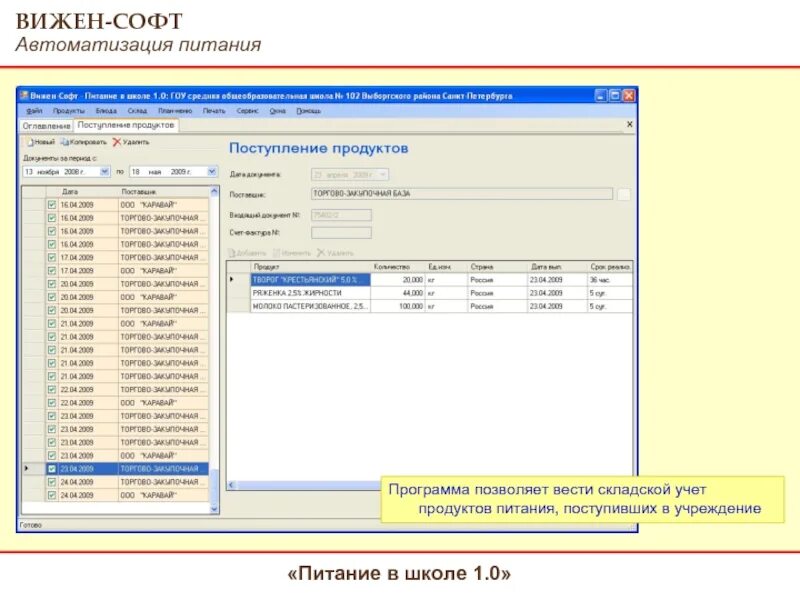Click the Счет-фактура № field
The image size is (800, 600).
tap(341, 233)
